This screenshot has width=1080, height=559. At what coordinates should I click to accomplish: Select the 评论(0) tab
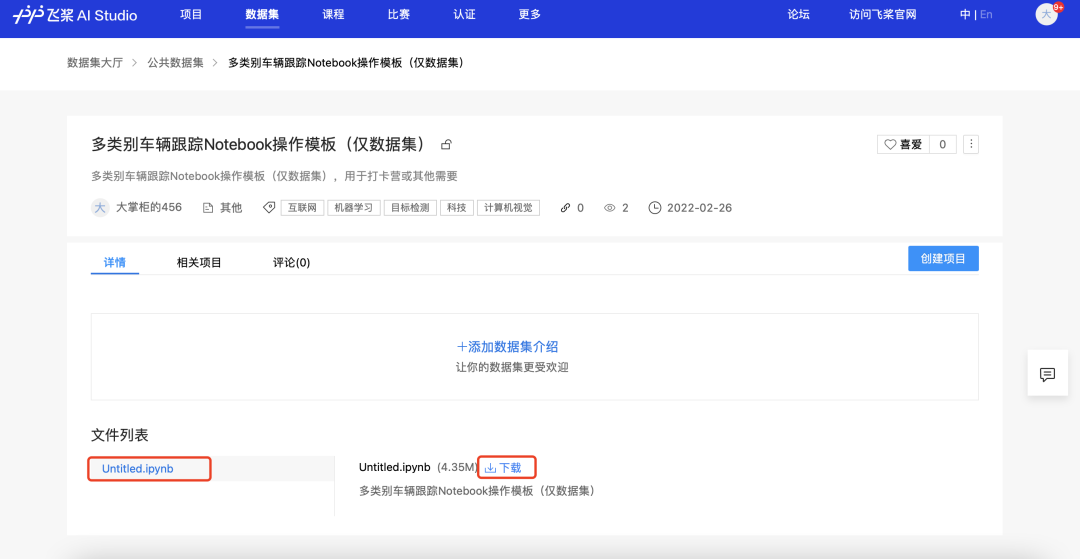tap(291, 262)
